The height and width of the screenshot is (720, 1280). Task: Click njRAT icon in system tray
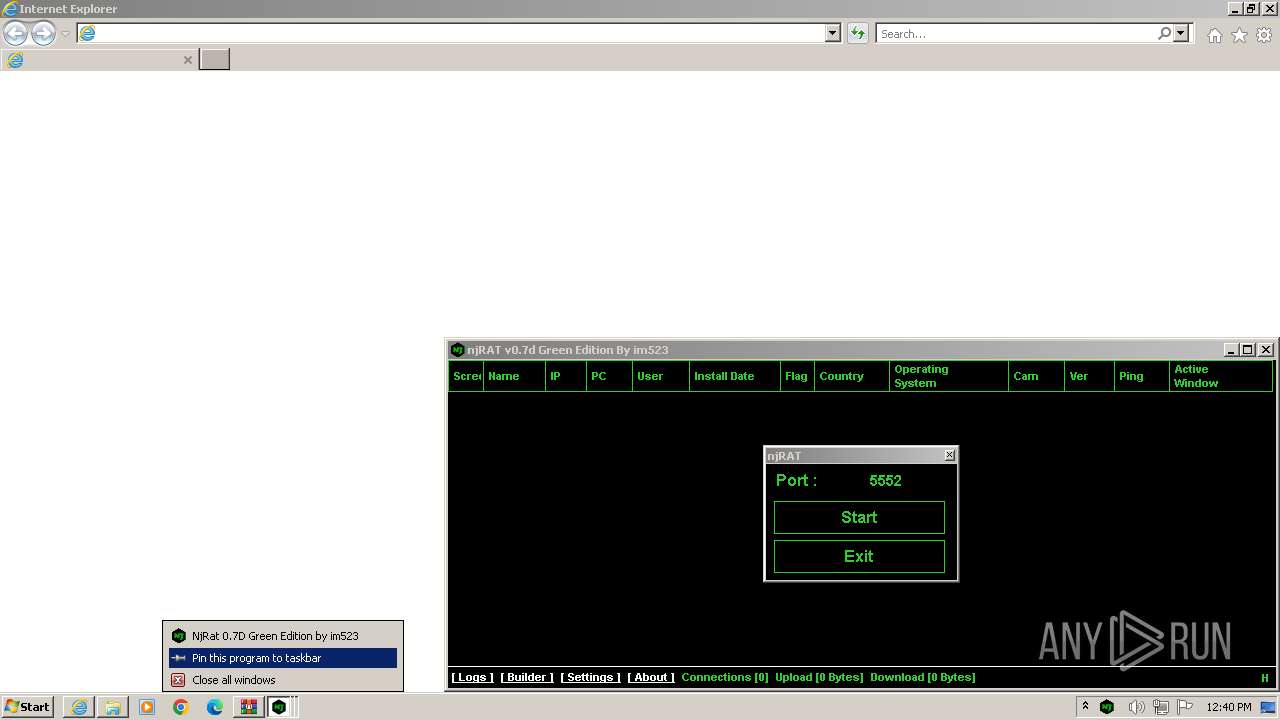pos(1107,707)
